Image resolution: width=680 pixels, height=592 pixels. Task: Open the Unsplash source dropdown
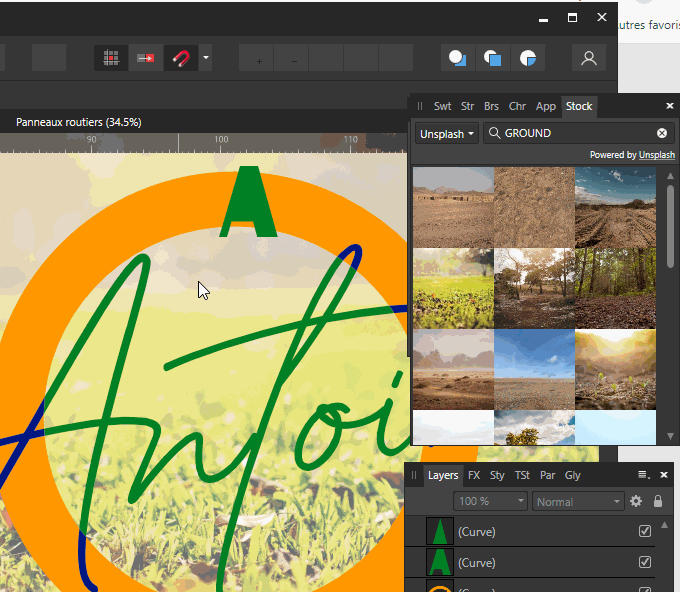coord(447,134)
